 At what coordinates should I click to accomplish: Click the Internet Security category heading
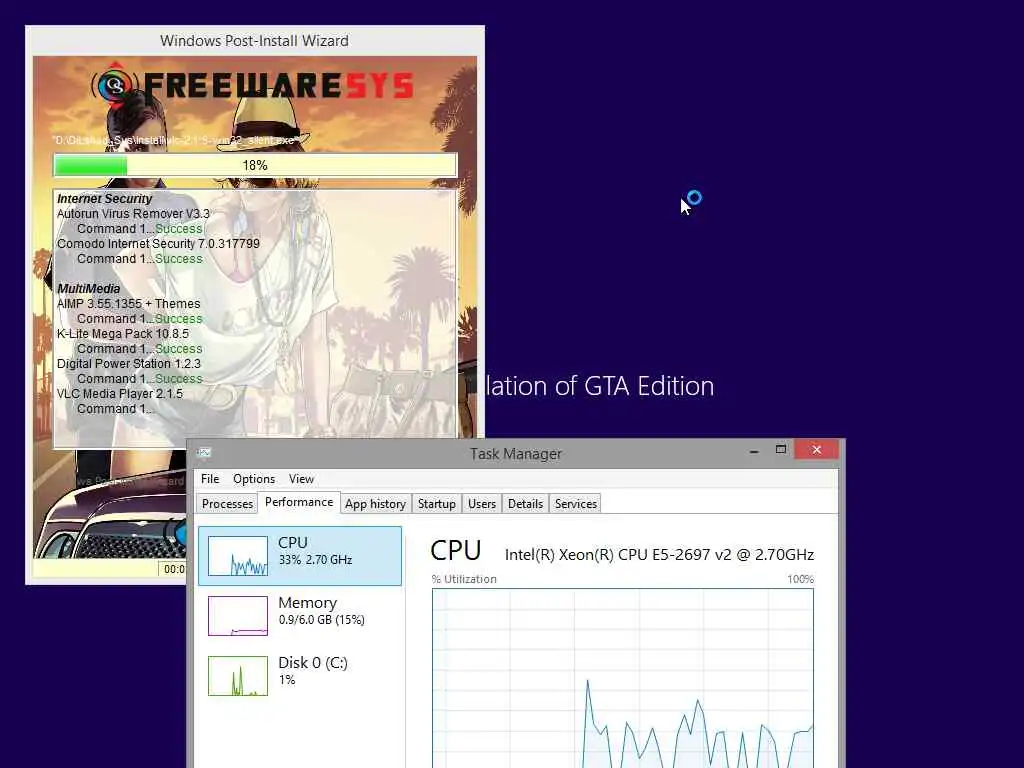104,199
